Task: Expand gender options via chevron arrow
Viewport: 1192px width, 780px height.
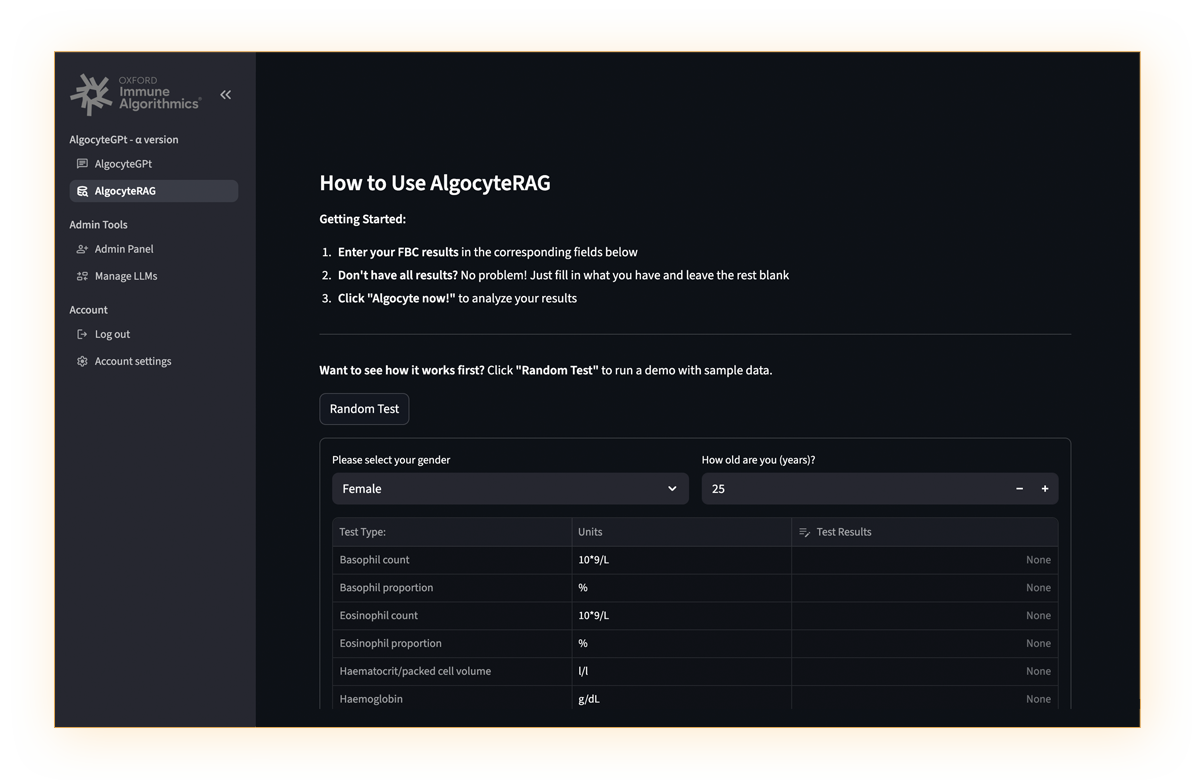Action: pos(672,489)
